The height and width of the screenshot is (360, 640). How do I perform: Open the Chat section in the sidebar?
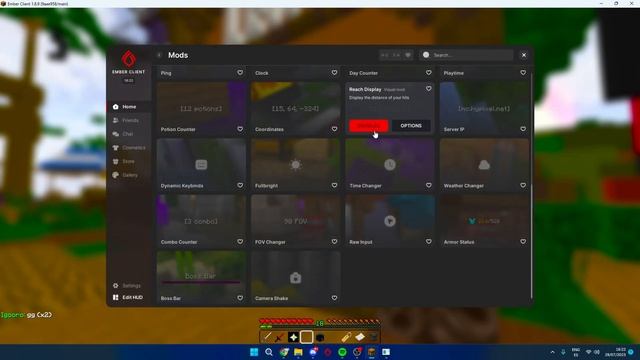pyautogui.click(x=129, y=134)
